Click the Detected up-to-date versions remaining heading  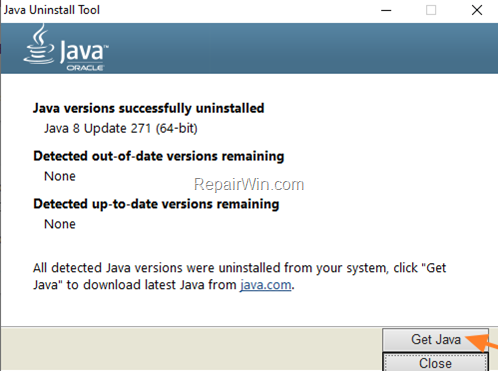coord(156,204)
